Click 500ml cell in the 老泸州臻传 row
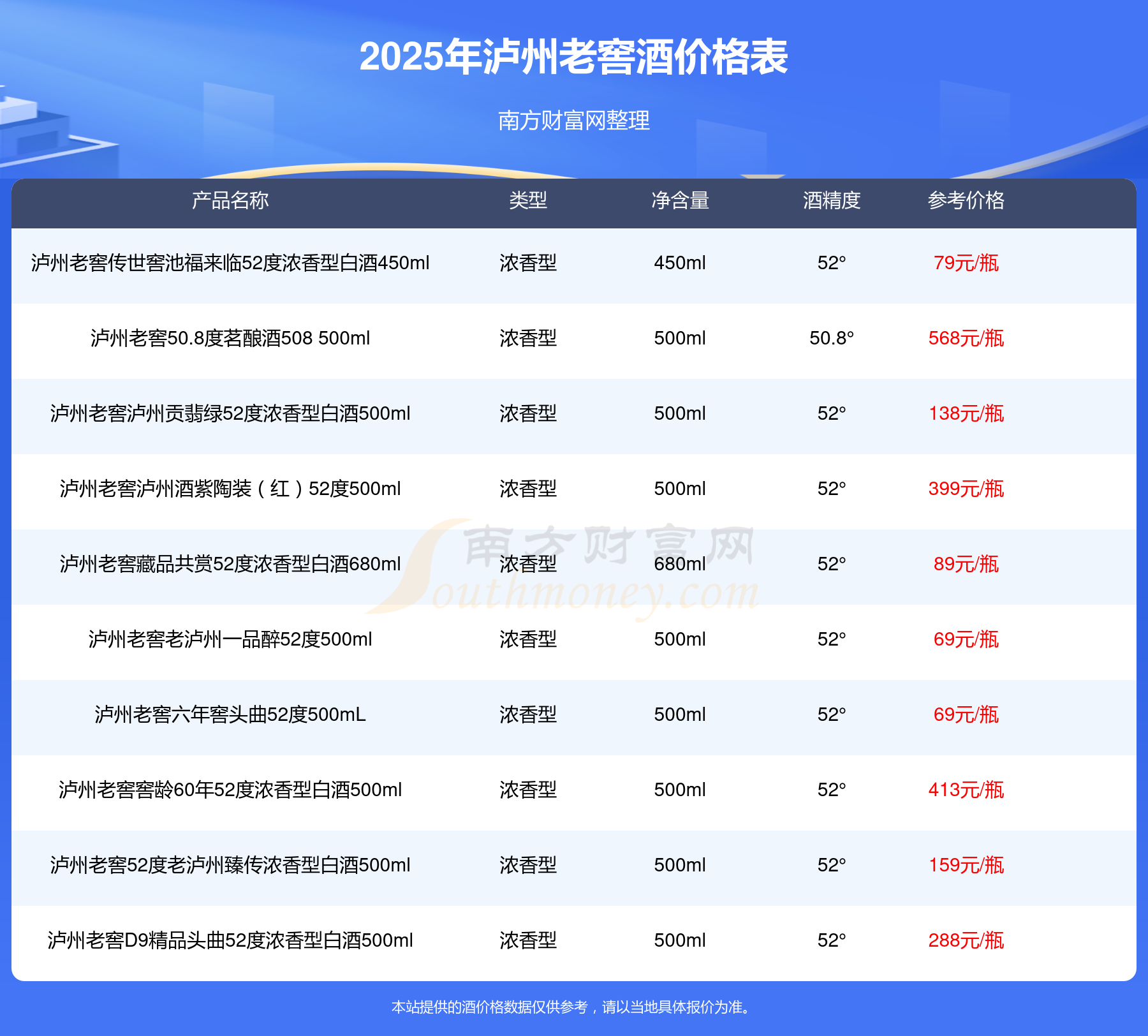This screenshot has width=1148, height=1036. coord(680,865)
